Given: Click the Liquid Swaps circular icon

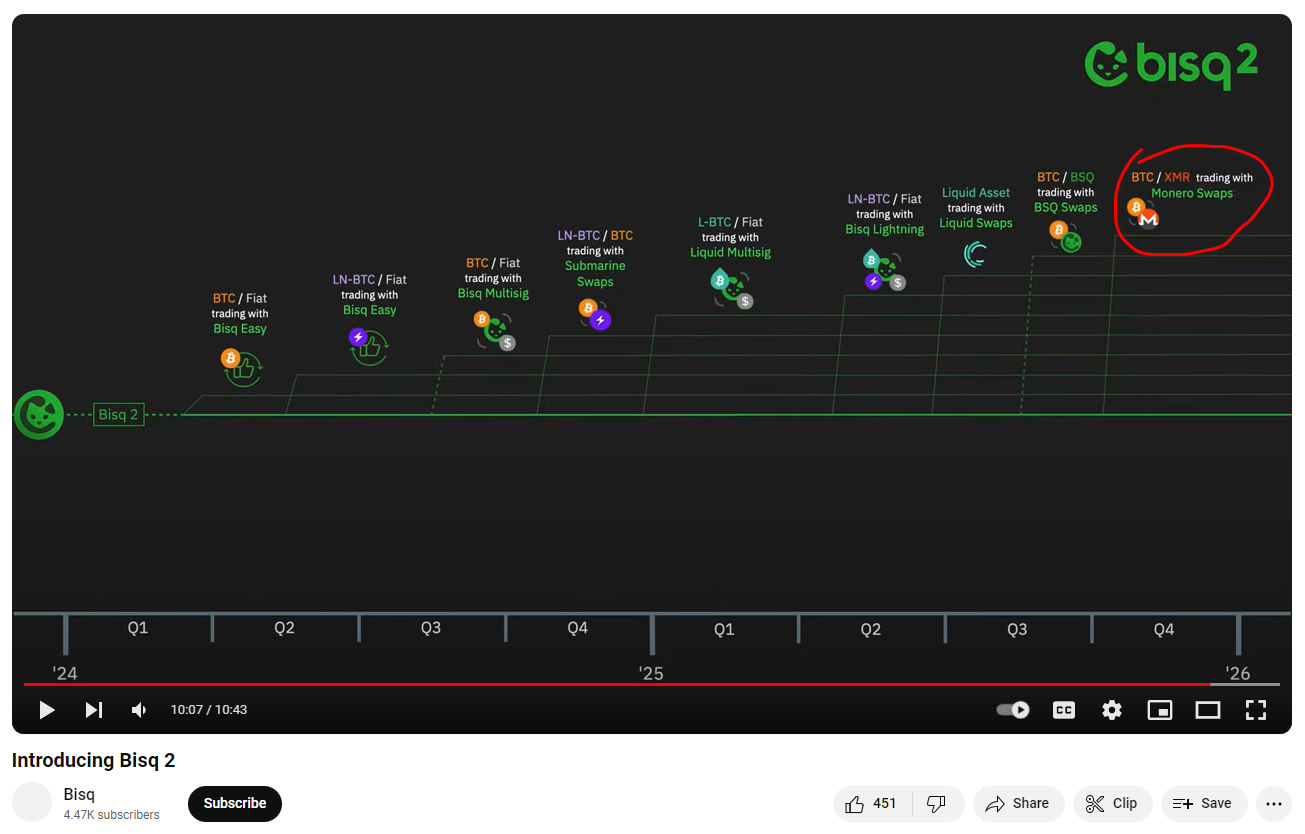Looking at the screenshot, I should 975,254.
